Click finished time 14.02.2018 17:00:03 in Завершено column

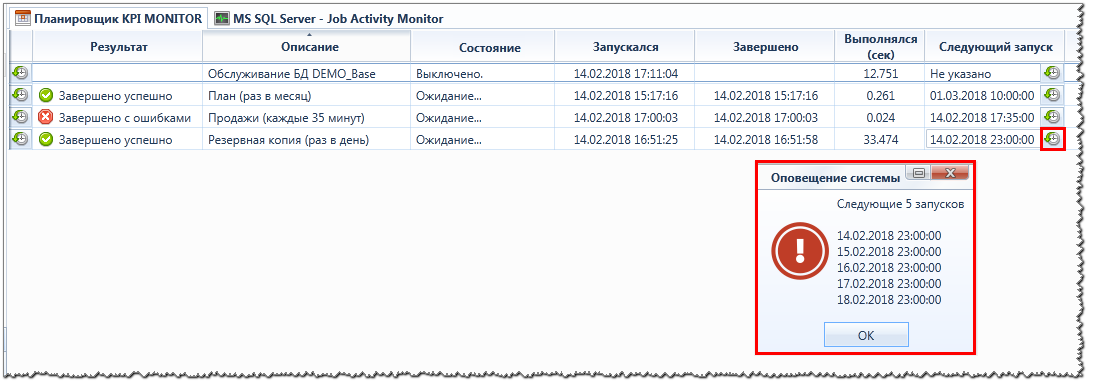[x=765, y=118]
